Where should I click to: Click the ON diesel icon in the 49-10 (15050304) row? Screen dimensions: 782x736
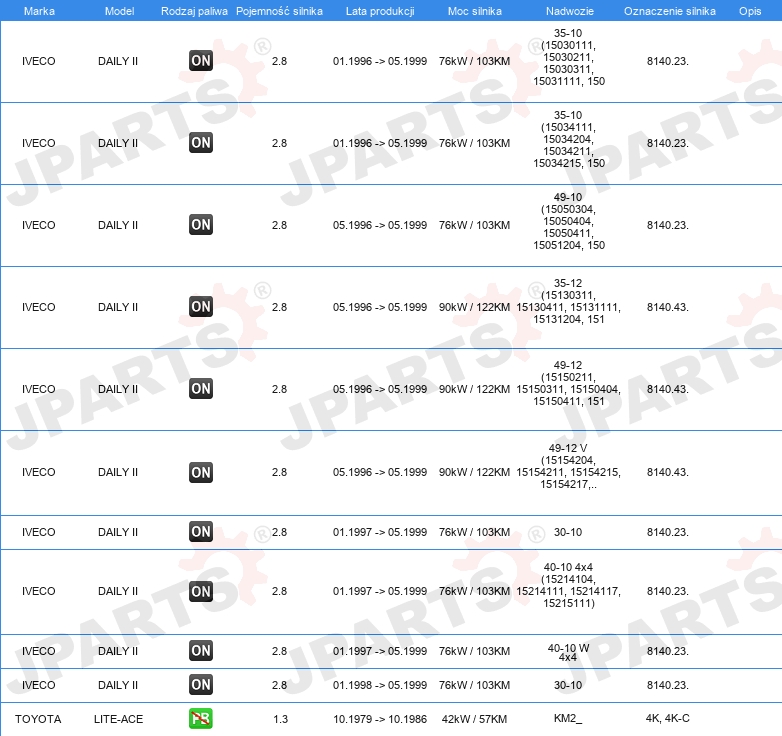click(201, 225)
